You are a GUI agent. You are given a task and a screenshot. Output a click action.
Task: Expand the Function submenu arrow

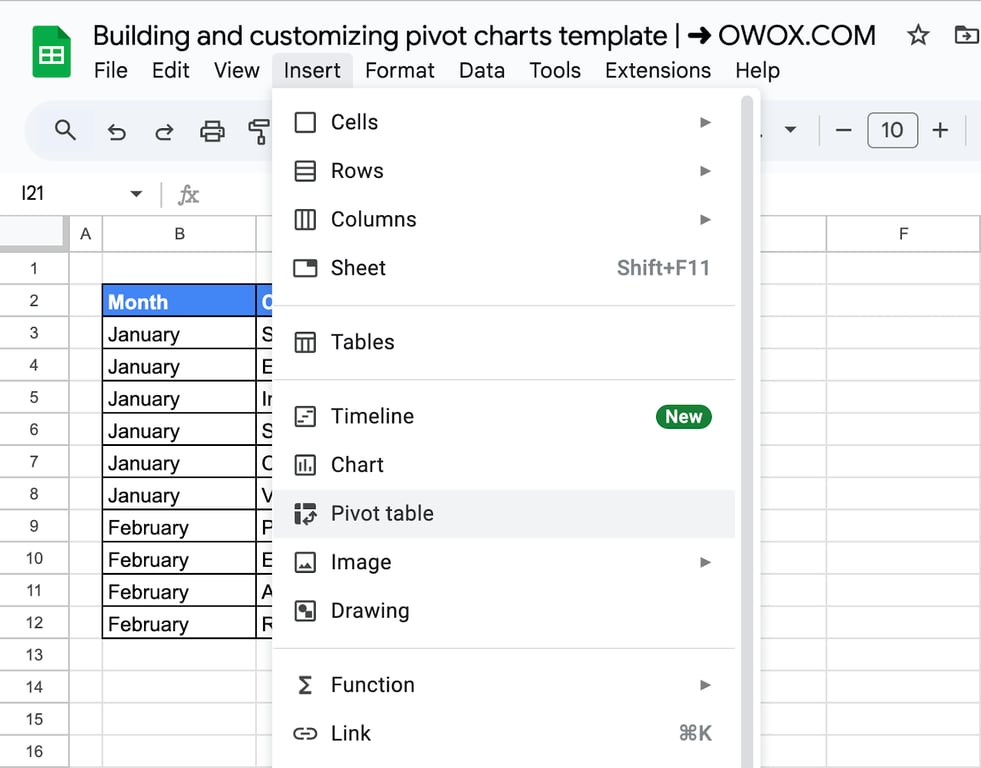(x=705, y=685)
